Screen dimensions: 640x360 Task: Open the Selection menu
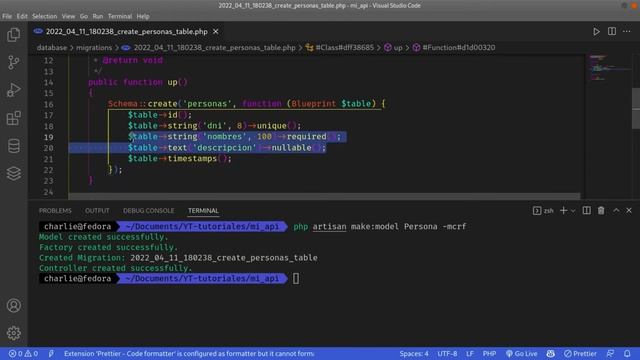click(x=44, y=16)
